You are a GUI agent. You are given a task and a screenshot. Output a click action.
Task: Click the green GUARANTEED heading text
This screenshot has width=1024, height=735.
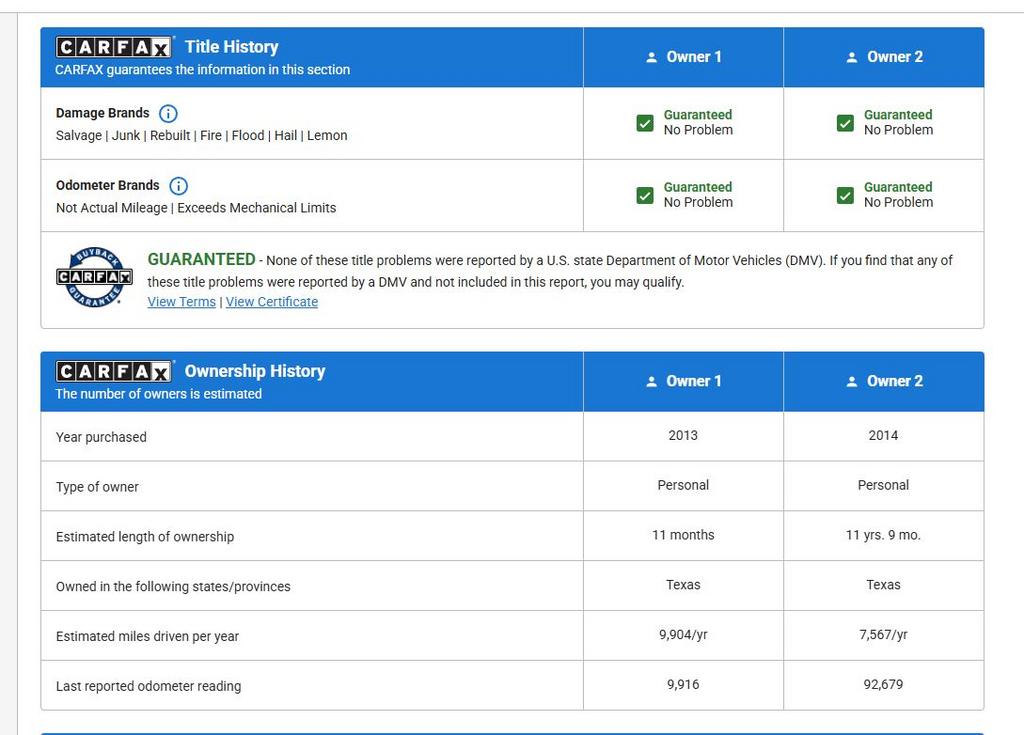pyautogui.click(x=201, y=259)
